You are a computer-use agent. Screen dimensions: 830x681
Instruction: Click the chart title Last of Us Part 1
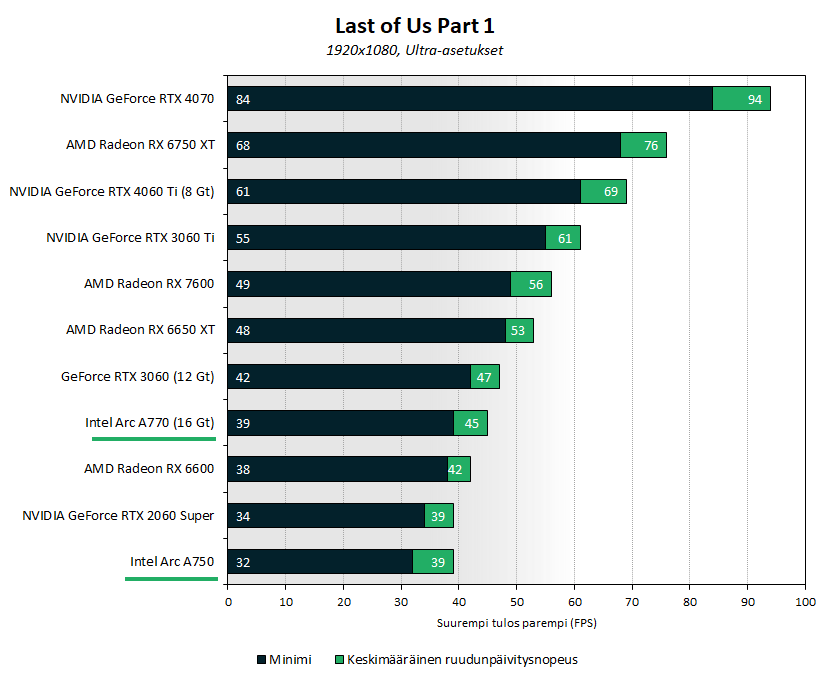(414, 25)
